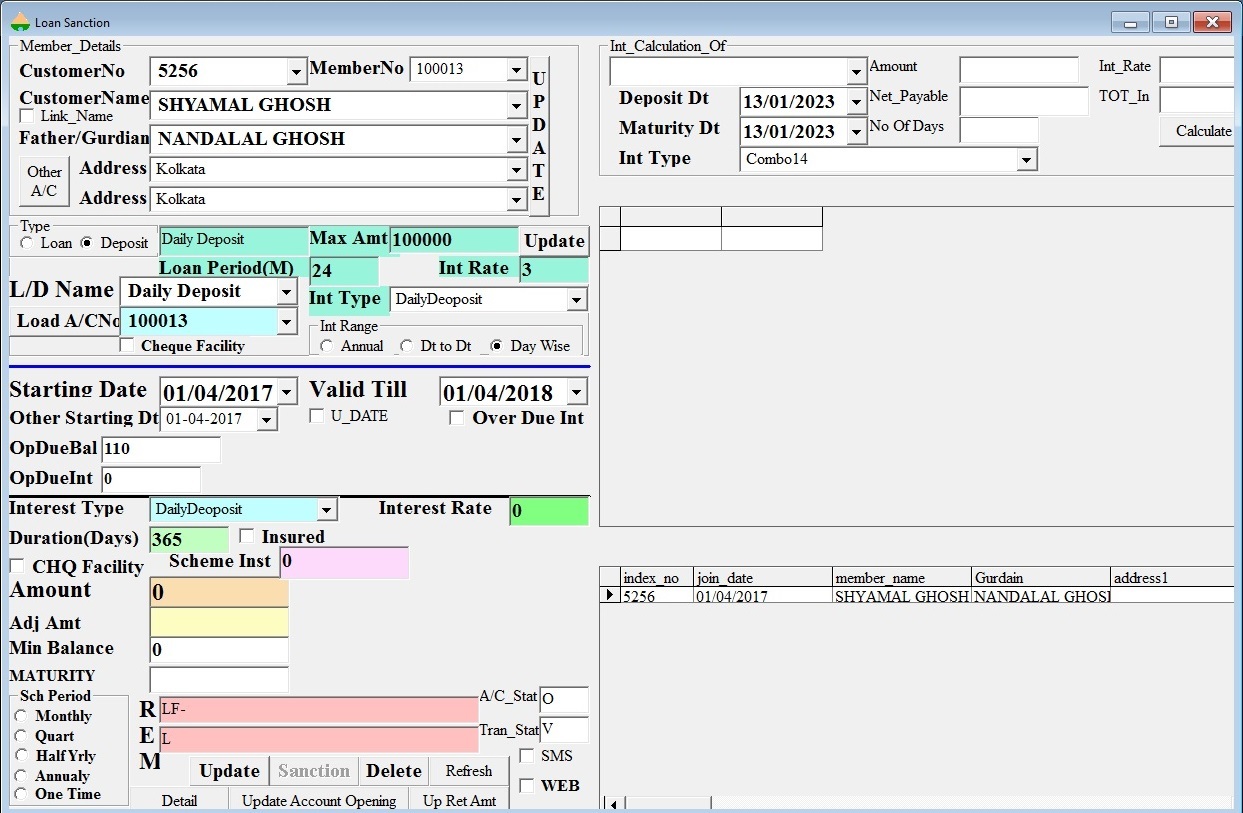Enable the Link_Name checkbox
Image resolution: width=1243 pixels, height=813 pixels.
coord(27,117)
